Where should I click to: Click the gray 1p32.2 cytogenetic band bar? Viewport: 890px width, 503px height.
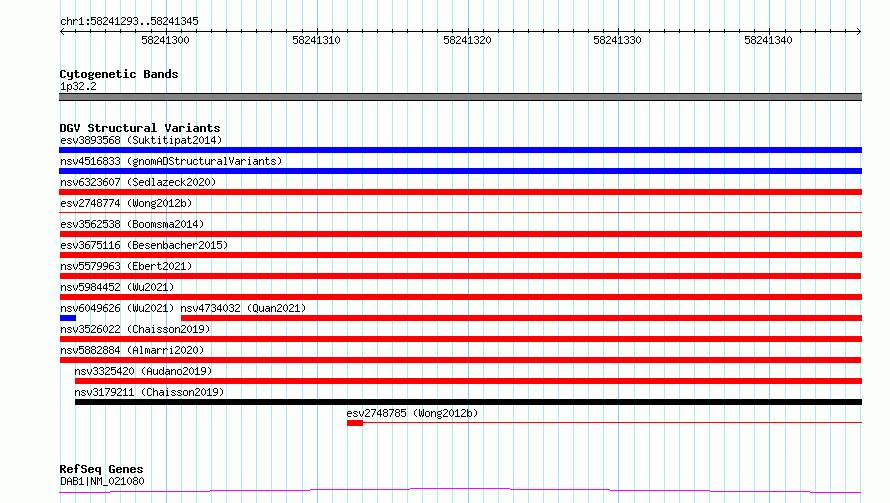(x=460, y=97)
